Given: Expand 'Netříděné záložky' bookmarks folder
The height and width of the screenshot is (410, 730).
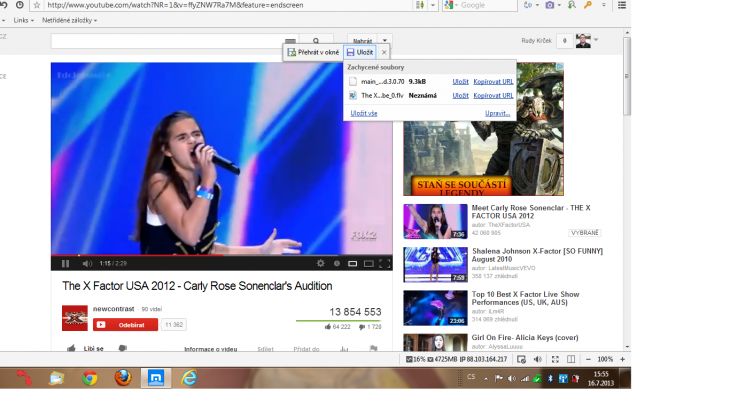Looking at the screenshot, I should (69, 20).
